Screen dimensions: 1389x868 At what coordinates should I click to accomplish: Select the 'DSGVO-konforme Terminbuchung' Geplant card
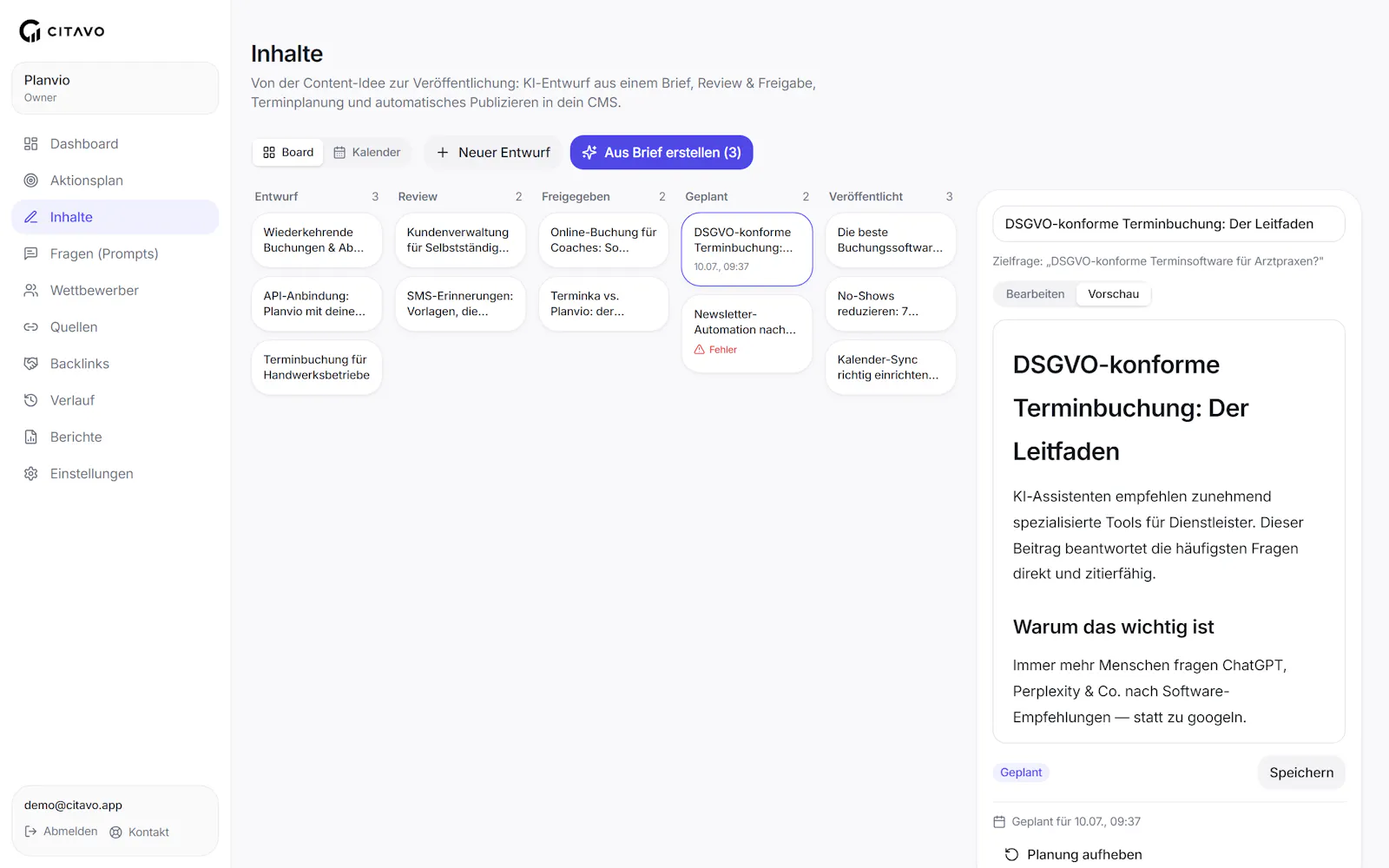coord(747,249)
